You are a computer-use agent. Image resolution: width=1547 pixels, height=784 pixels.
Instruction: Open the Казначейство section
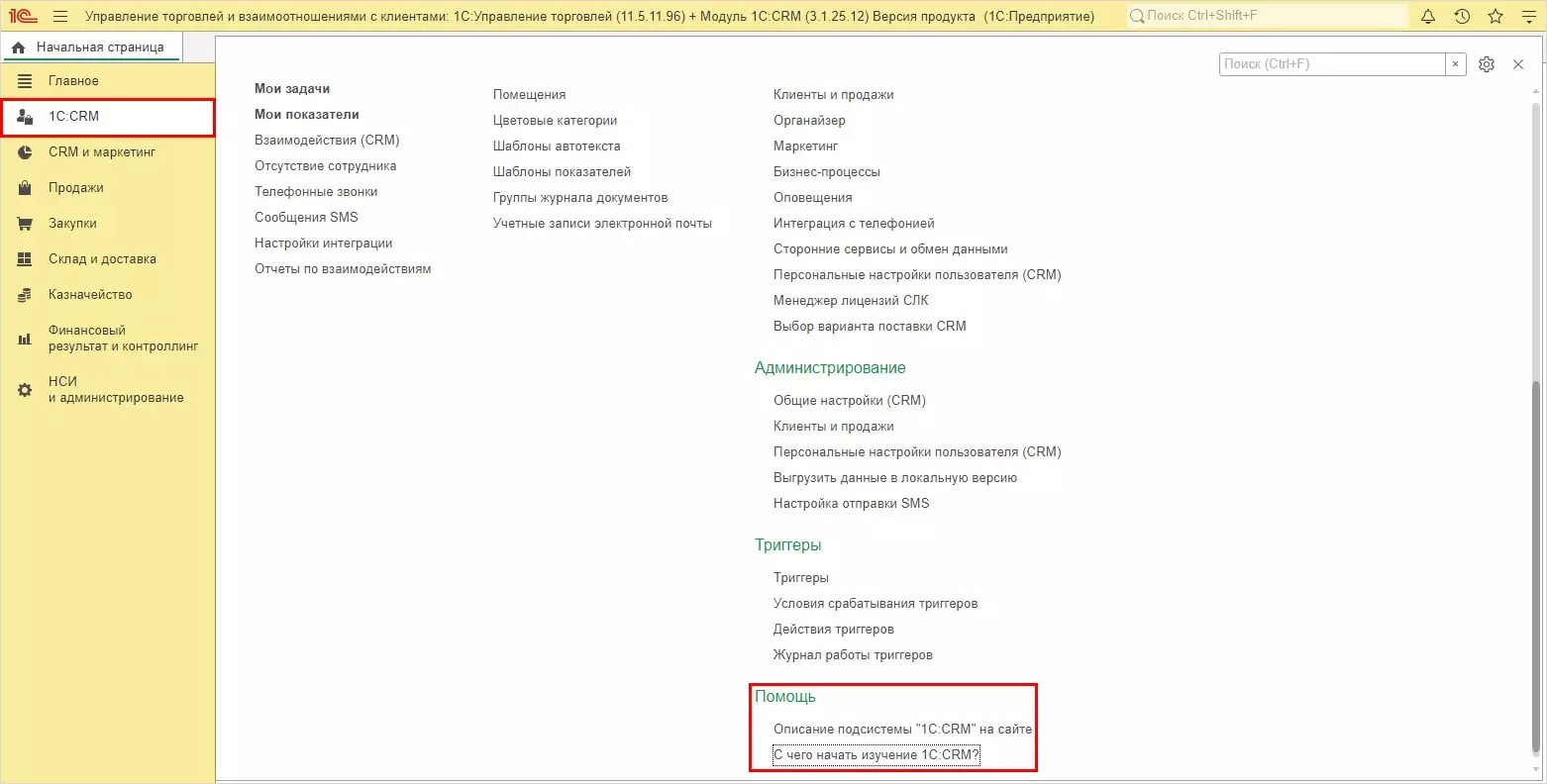pos(108,295)
